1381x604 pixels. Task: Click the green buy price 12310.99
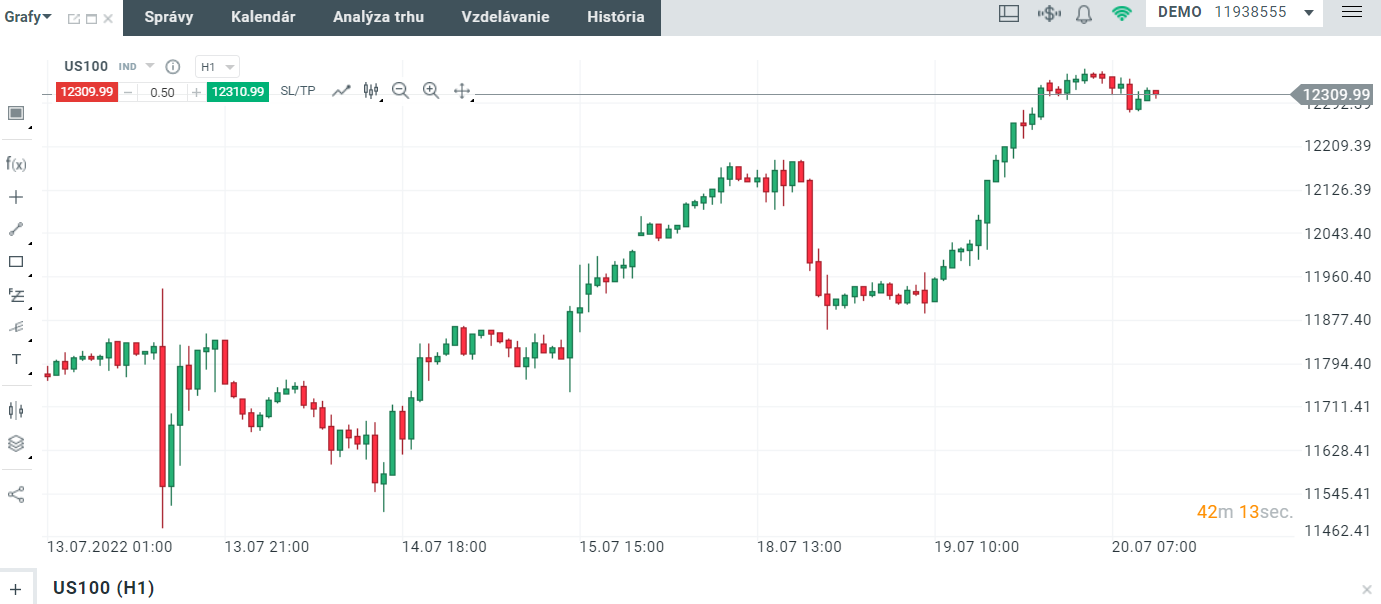tap(238, 92)
